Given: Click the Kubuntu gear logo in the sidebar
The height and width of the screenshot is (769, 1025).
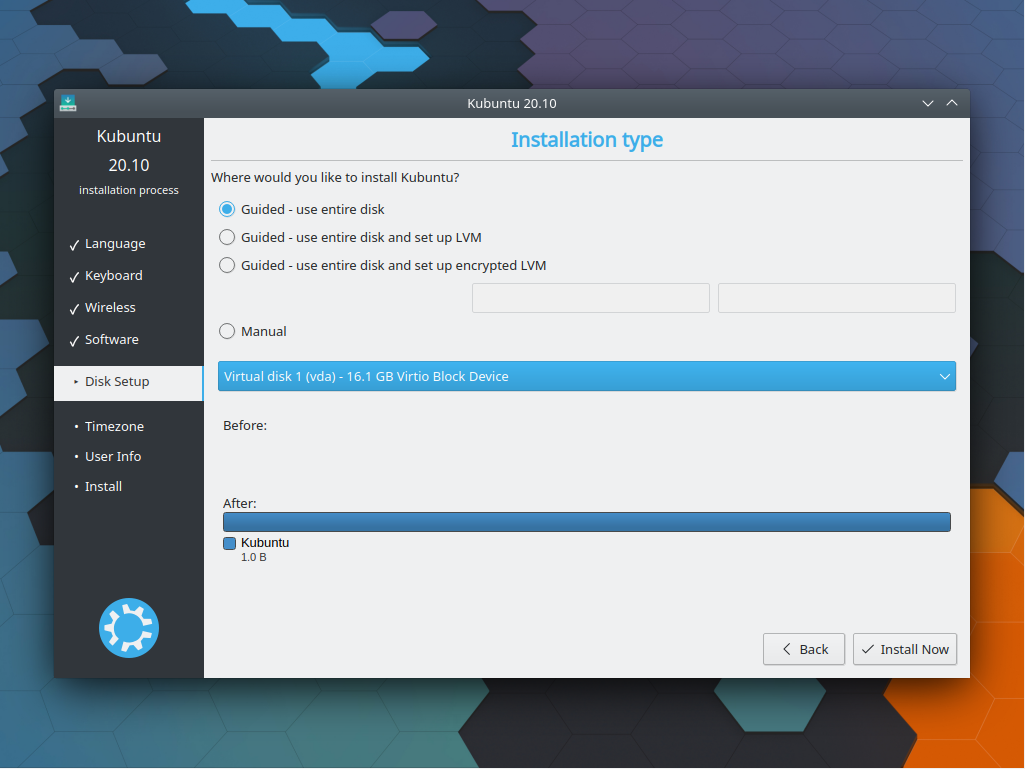Looking at the screenshot, I should (x=129, y=628).
